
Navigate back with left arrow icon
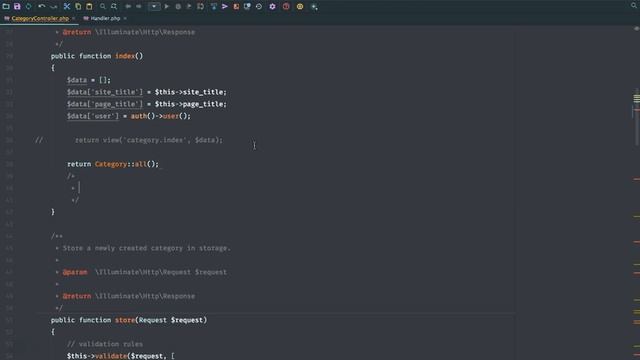[128, 7]
